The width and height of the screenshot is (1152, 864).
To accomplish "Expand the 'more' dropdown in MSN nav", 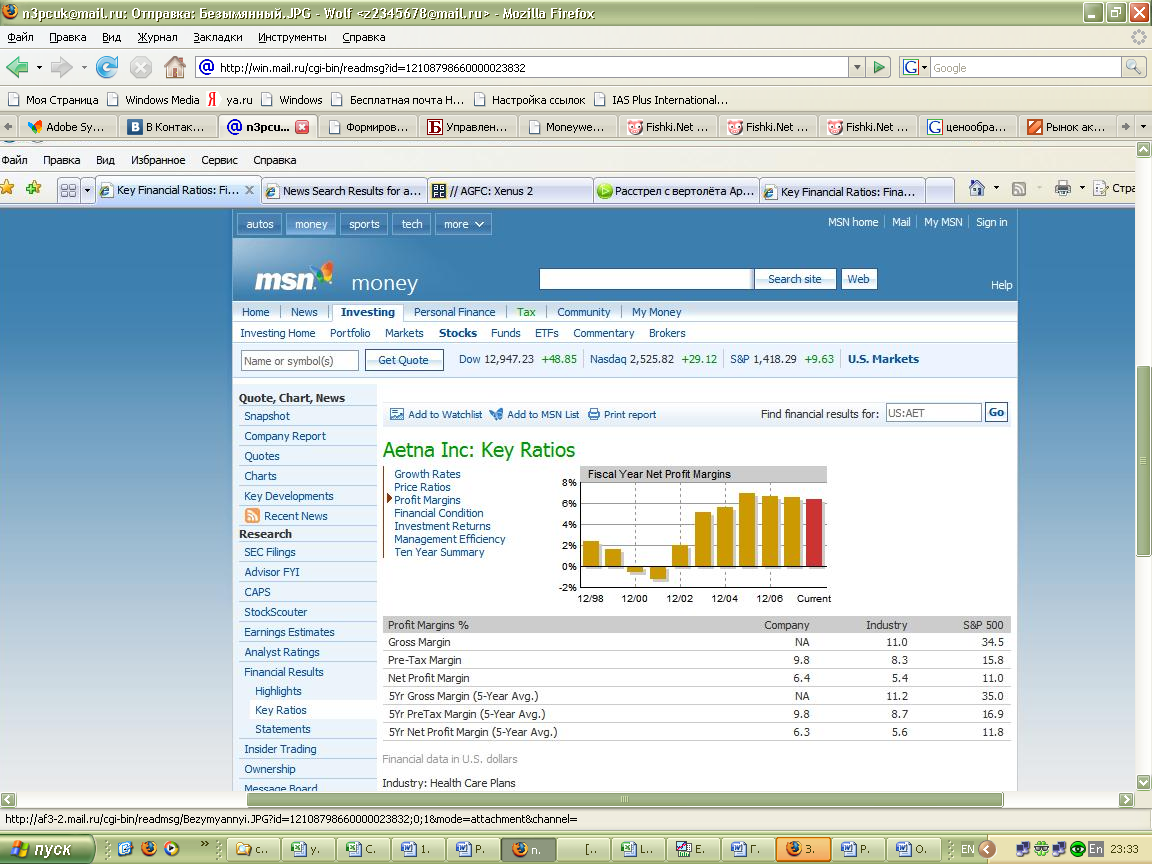I will tap(463, 224).
